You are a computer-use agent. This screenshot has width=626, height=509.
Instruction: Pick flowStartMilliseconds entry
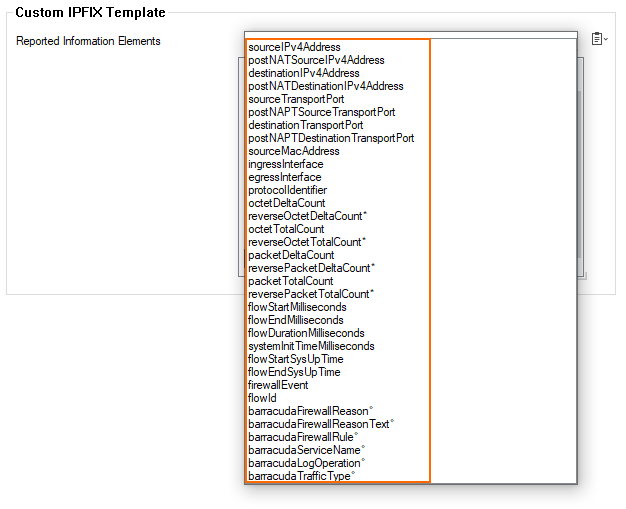click(297, 307)
